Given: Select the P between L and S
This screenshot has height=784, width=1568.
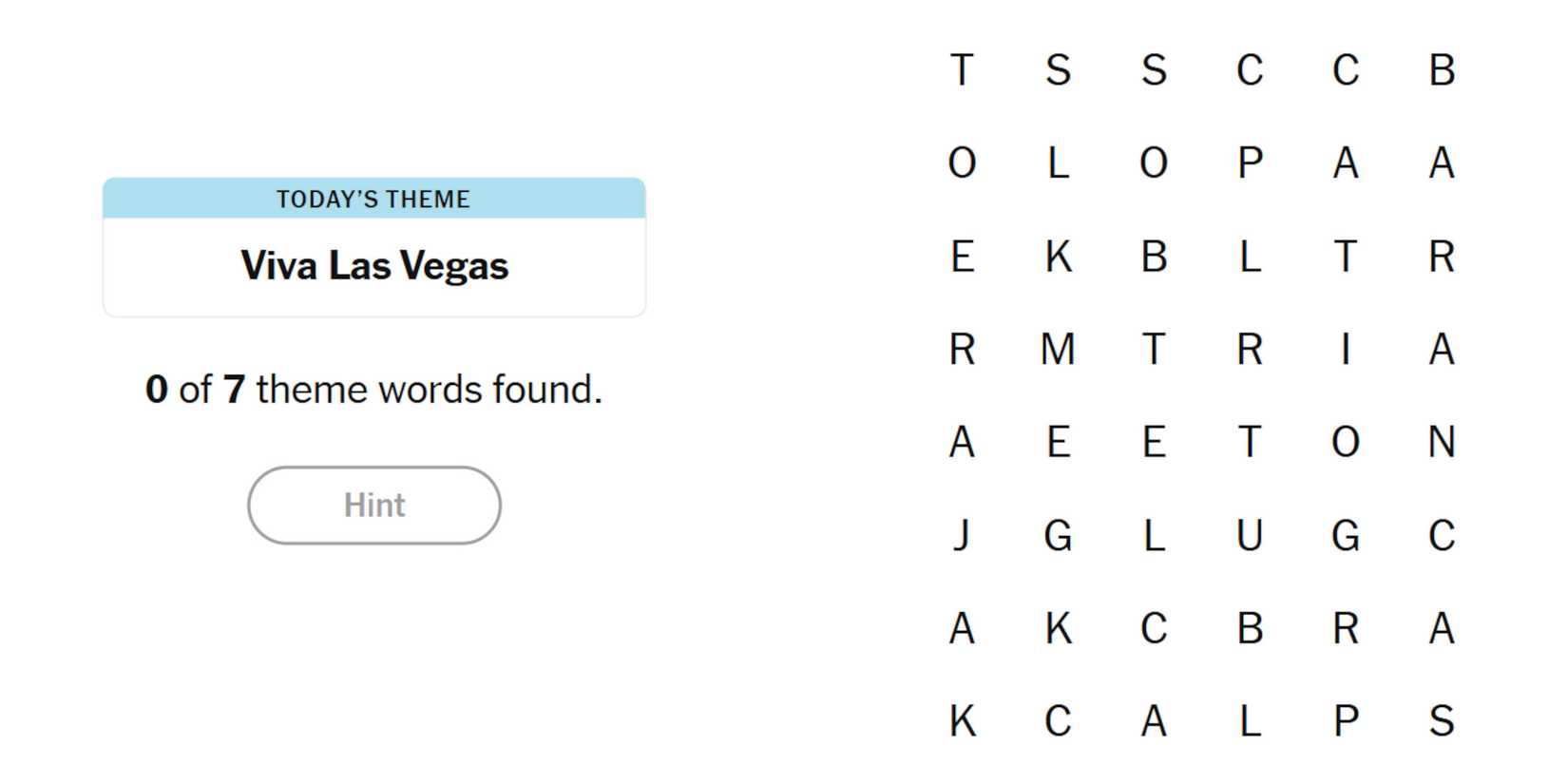Looking at the screenshot, I should pyautogui.click(x=1346, y=721).
